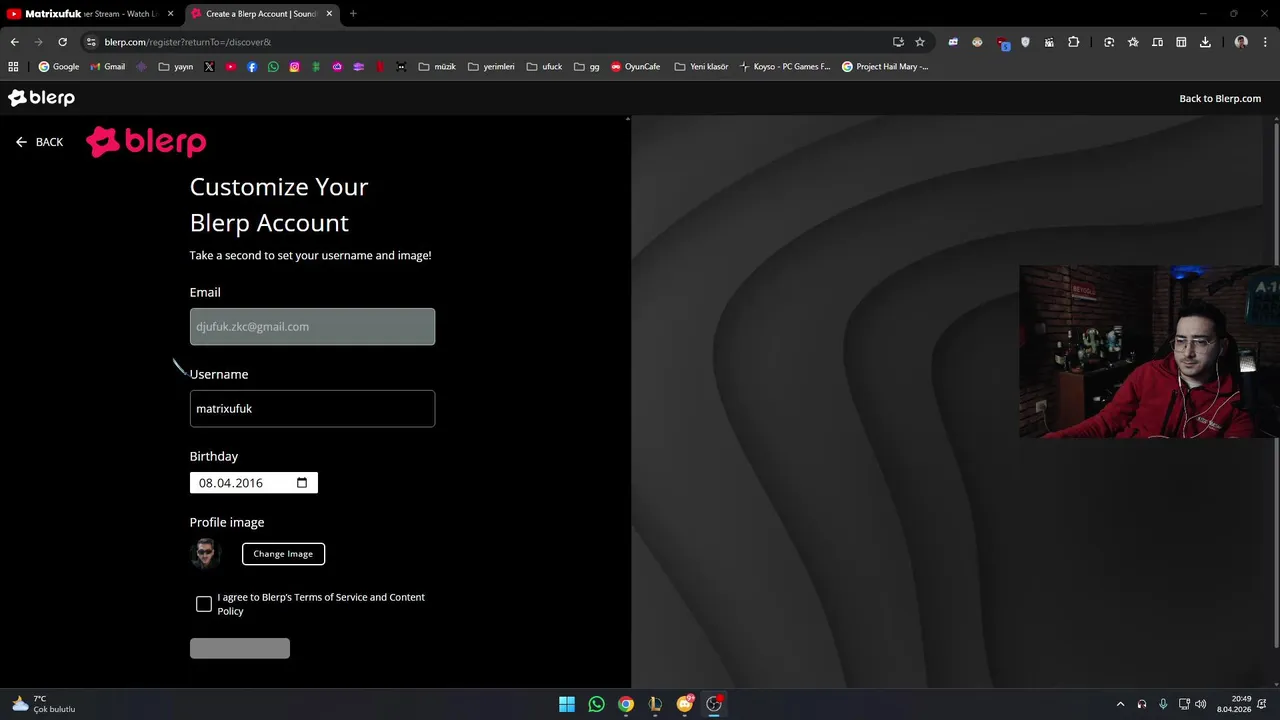Open the Gmail bookmark
This screenshot has height=720, width=1280.
[x=108, y=67]
